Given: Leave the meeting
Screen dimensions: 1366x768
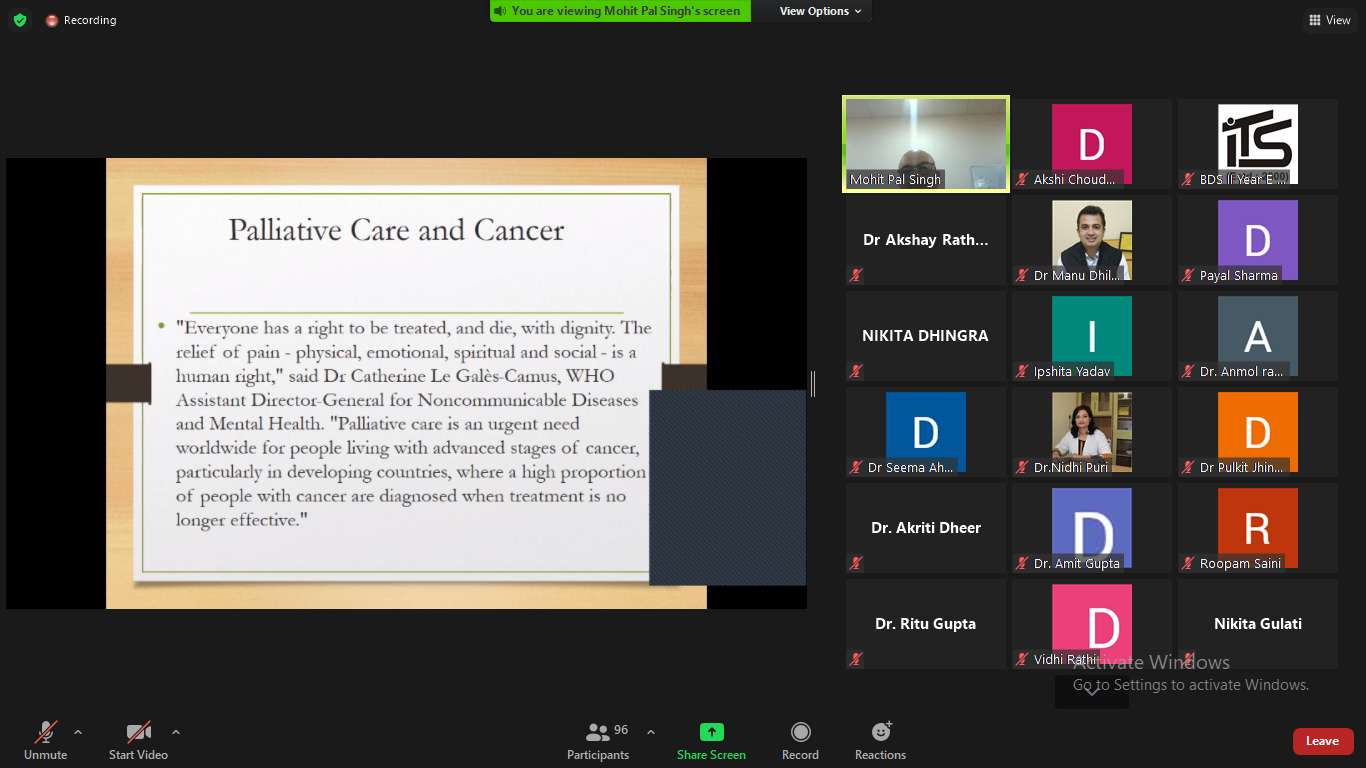Looking at the screenshot, I should coord(1322,741).
